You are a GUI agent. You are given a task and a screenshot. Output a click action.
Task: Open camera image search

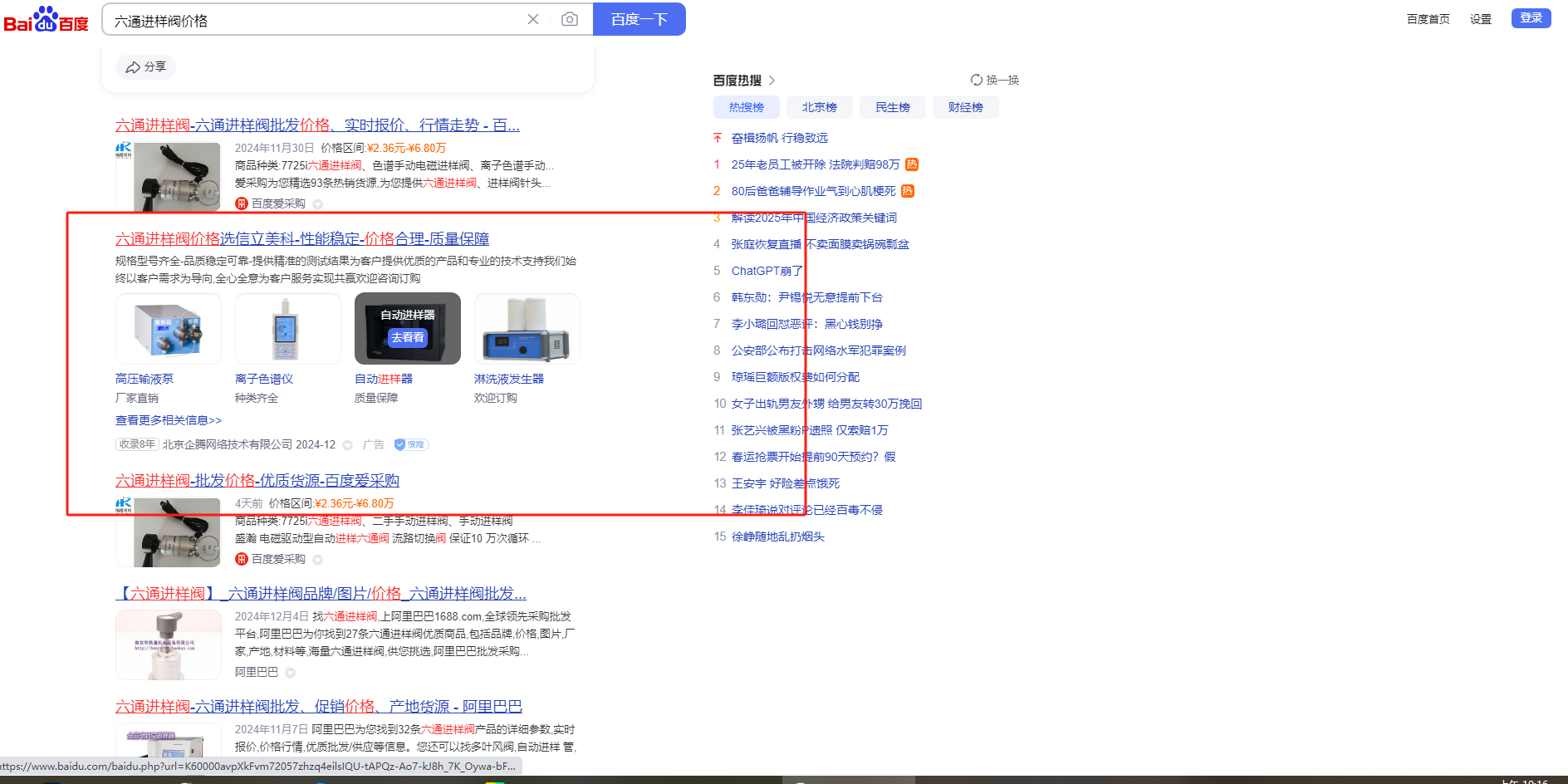[570, 19]
